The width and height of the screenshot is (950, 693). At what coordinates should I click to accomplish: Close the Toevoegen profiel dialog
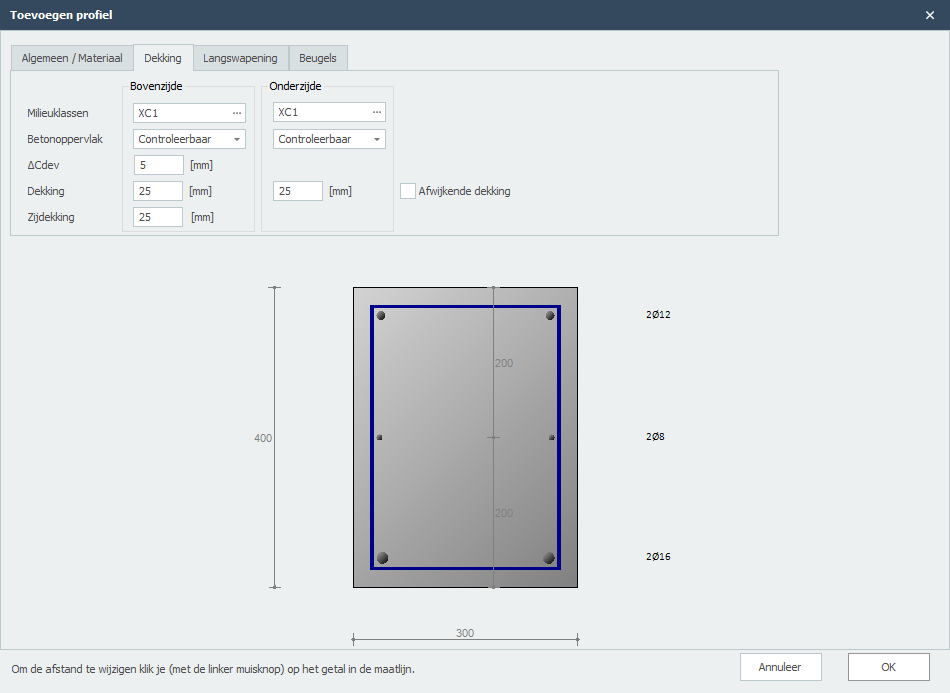click(929, 15)
